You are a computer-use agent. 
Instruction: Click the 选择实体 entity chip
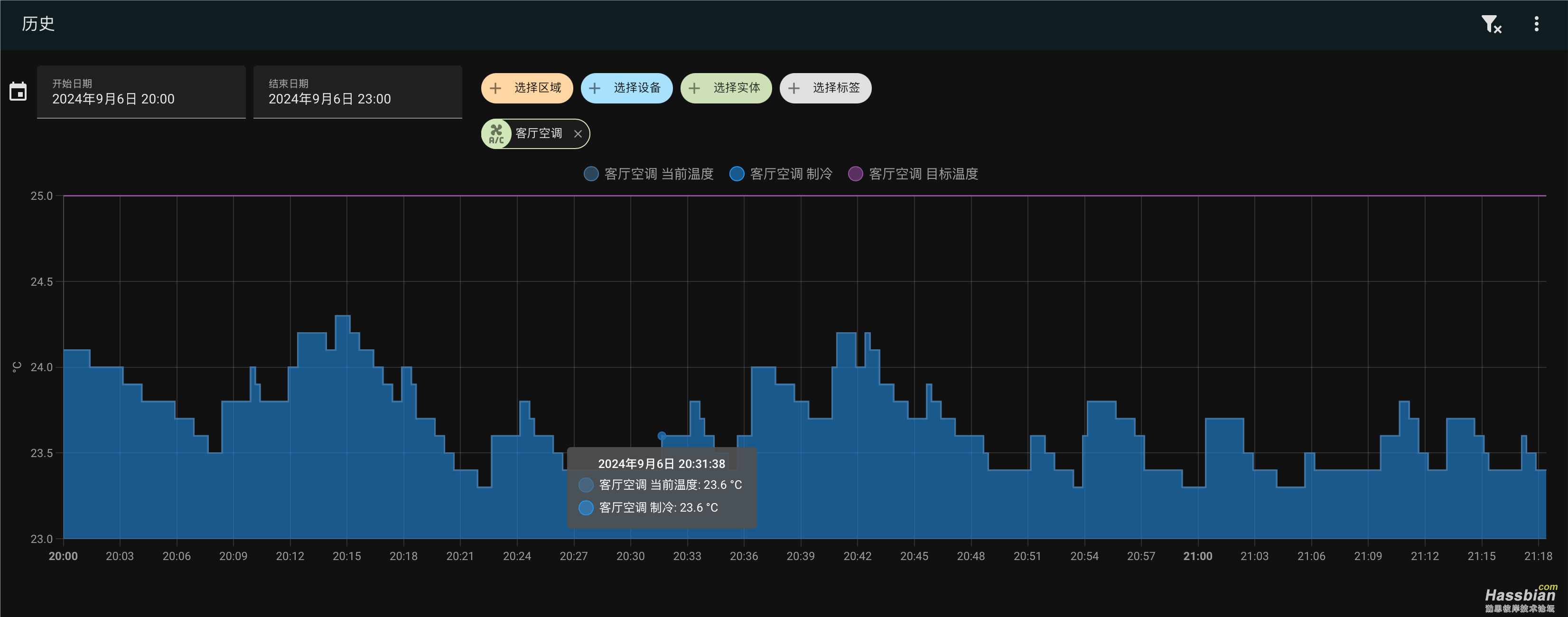[726, 88]
